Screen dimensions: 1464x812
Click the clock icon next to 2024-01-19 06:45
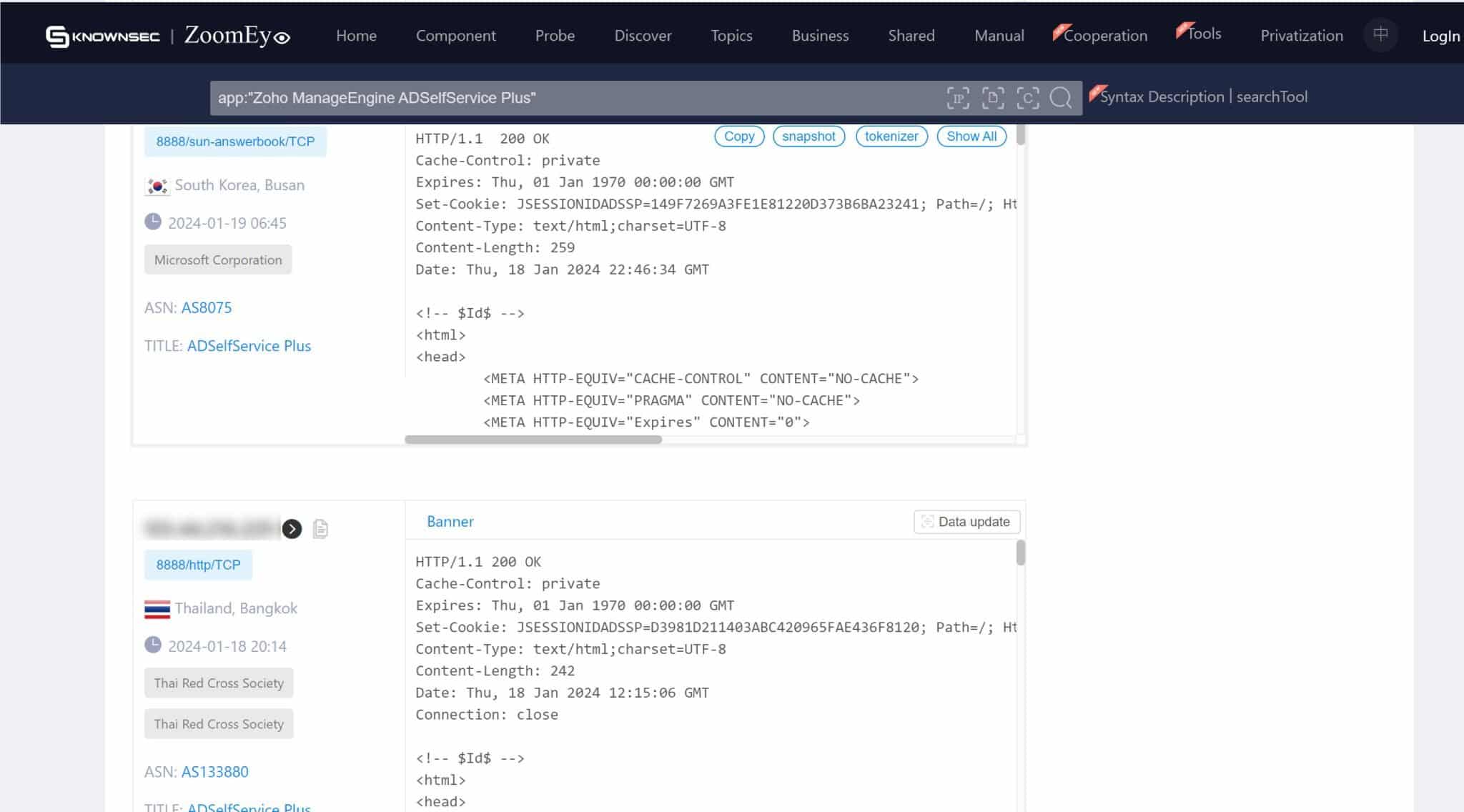pyautogui.click(x=153, y=222)
